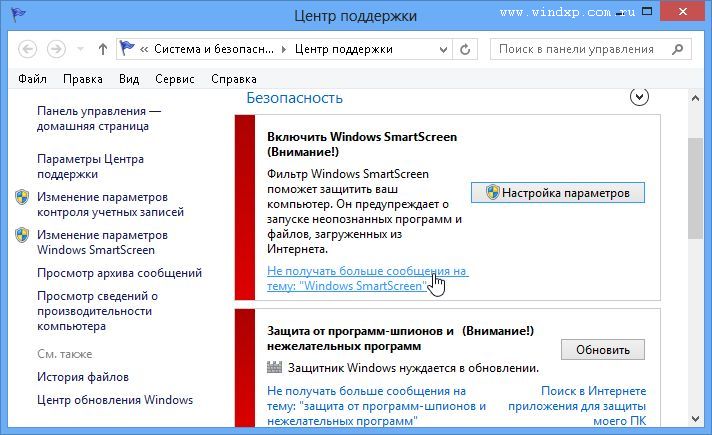
Task: Click the Защитник Windows castle icon
Action: 274,367
